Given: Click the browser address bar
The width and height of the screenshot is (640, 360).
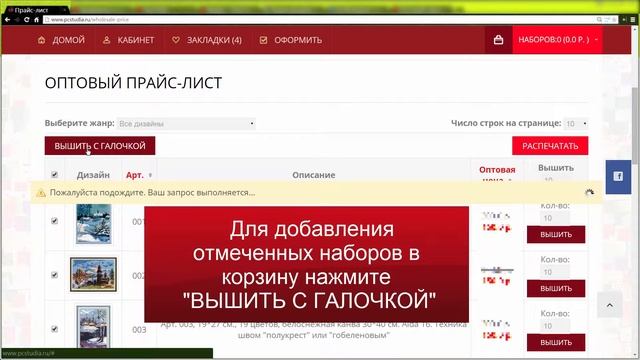Looking at the screenshot, I should coord(318,20).
